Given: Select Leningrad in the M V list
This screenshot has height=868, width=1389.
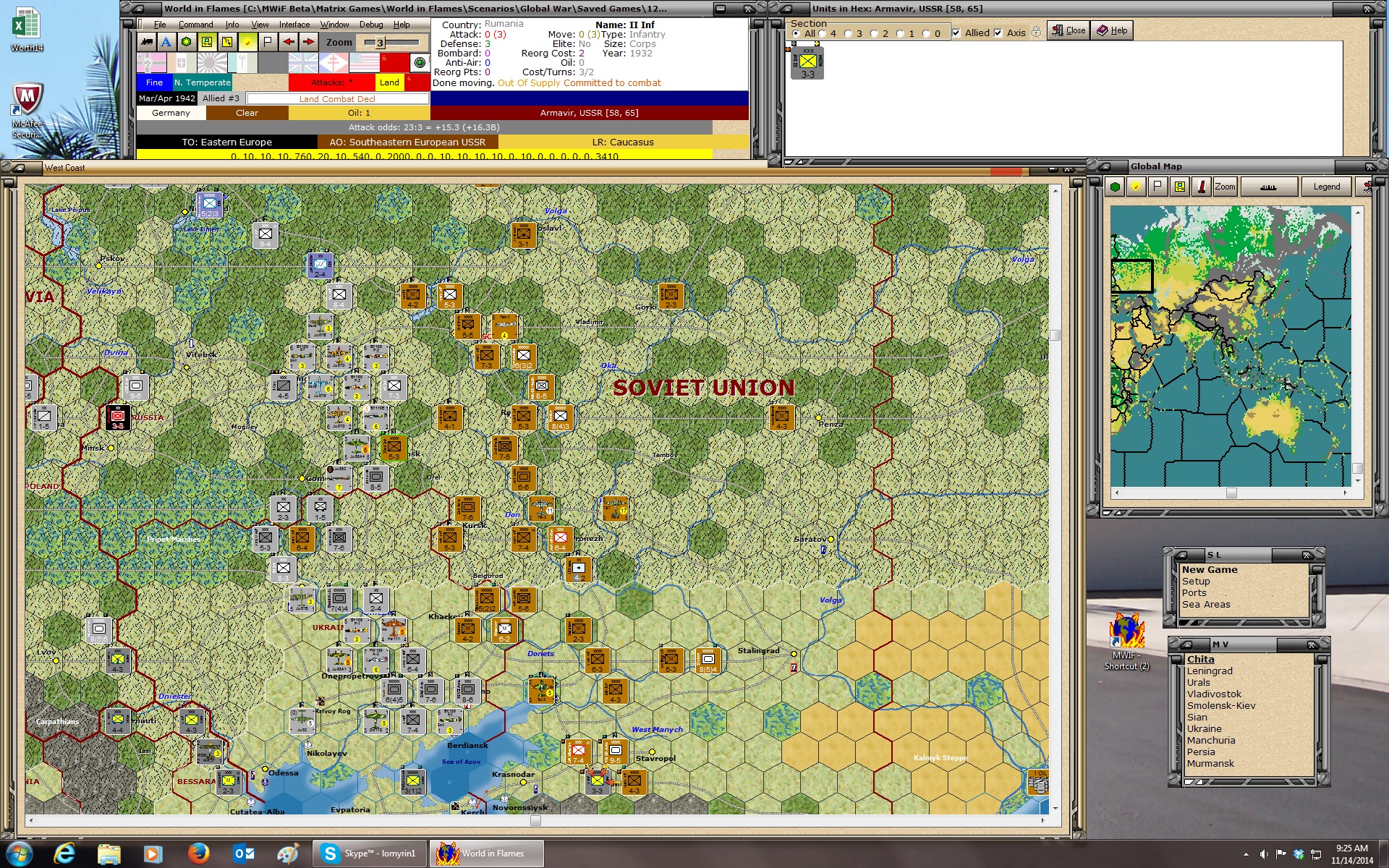Looking at the screenshot, I should click(x=1209, y=671).
